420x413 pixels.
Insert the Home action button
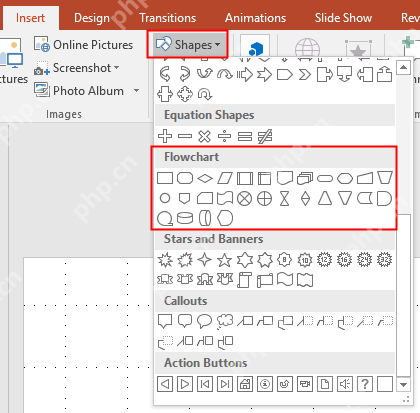click(x=245, y=384)
